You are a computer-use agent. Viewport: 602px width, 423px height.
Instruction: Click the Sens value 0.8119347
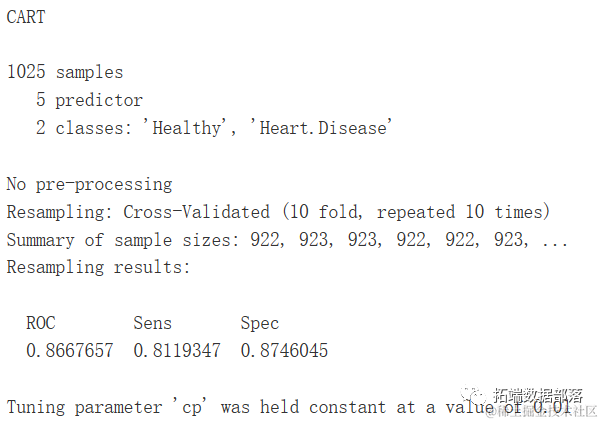176,351
